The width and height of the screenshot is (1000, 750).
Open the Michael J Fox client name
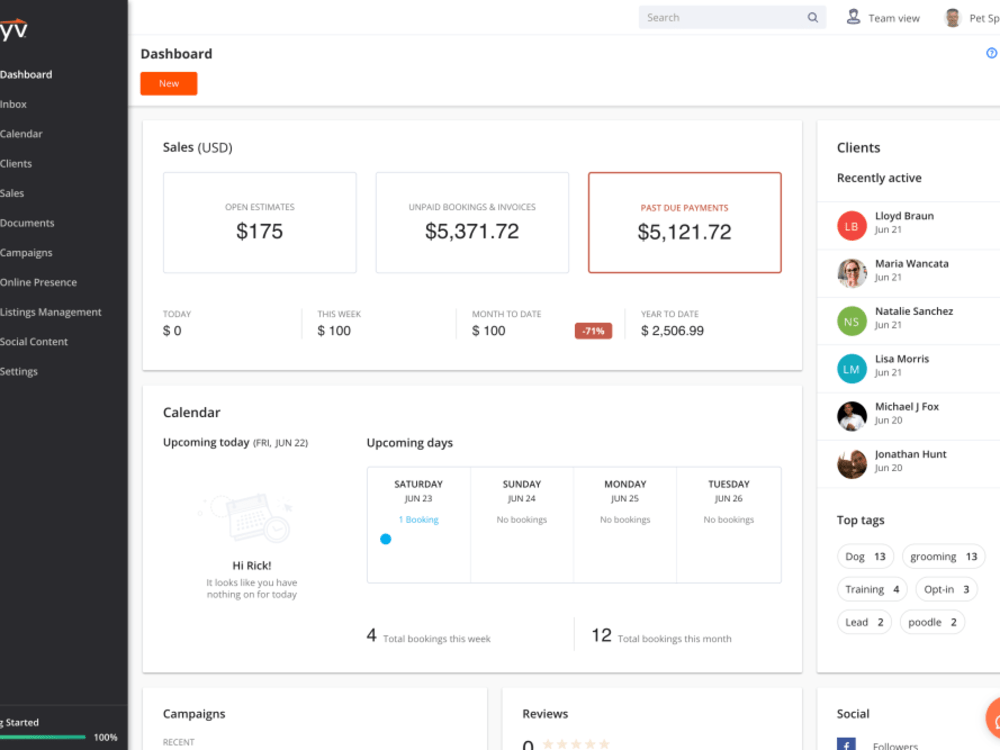tap(907, 406)
